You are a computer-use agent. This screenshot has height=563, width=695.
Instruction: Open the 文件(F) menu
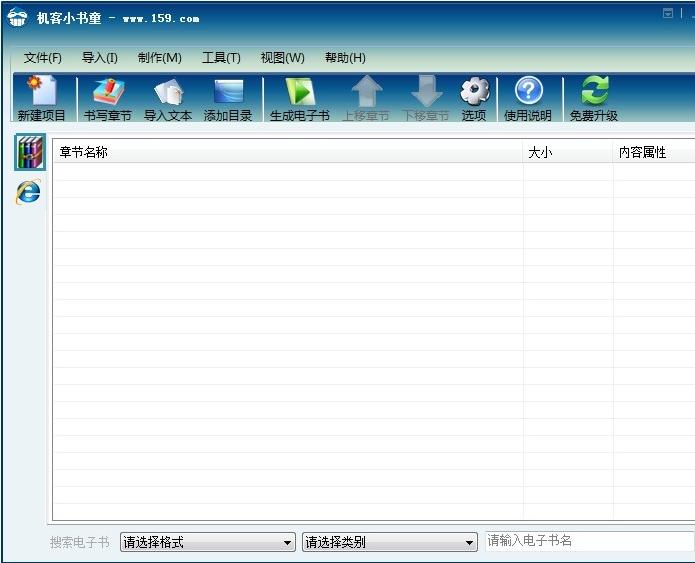pyautogui.click(x=43, y=58)
